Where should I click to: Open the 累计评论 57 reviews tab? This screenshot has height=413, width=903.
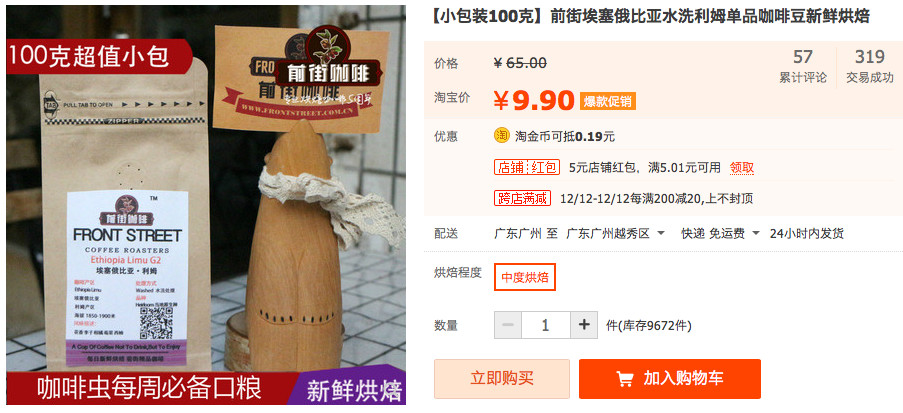point(803,66)
